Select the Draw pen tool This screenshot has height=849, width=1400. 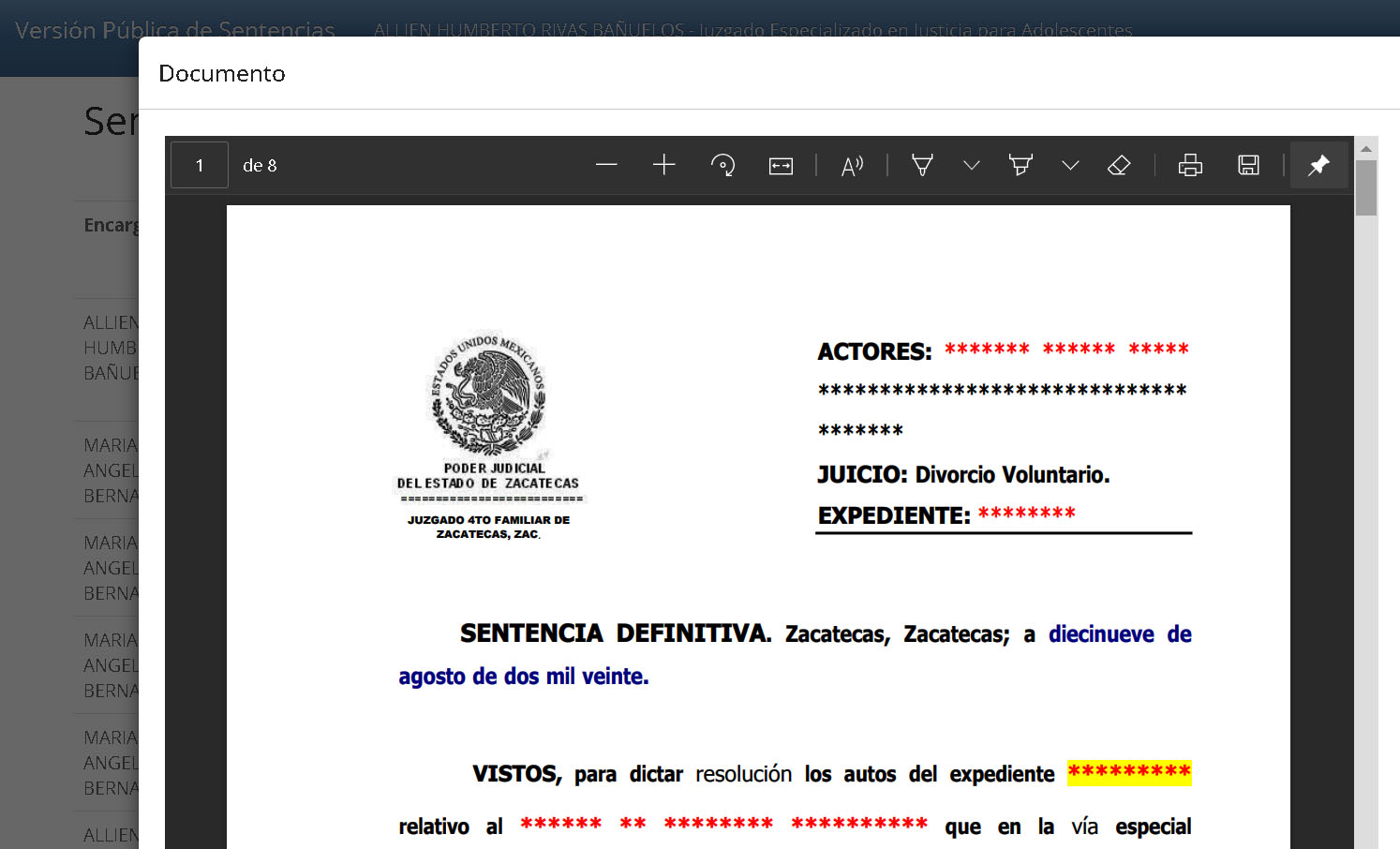coord(922,166)
